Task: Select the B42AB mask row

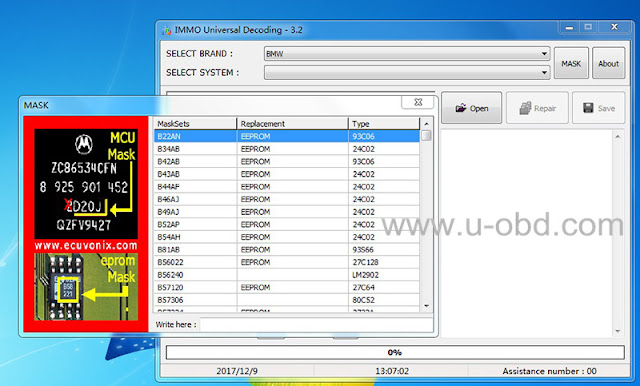Action: 287,162
